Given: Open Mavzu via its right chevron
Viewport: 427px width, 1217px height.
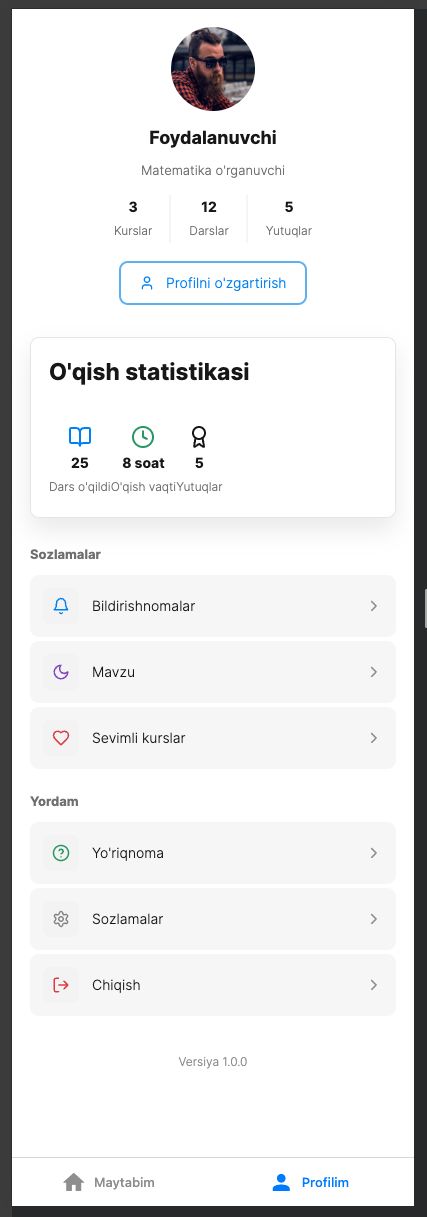Looking at the screenshot, I should 373,672.
